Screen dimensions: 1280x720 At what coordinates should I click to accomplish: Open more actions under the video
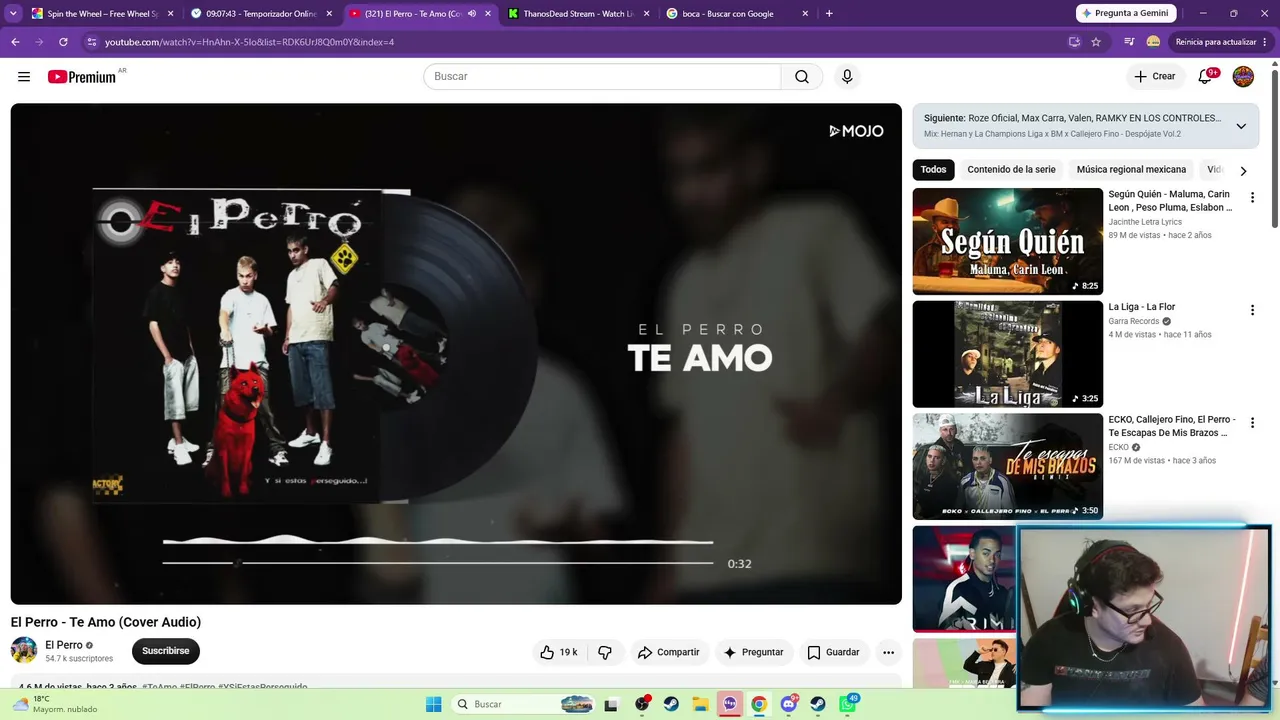click(888, 652)
